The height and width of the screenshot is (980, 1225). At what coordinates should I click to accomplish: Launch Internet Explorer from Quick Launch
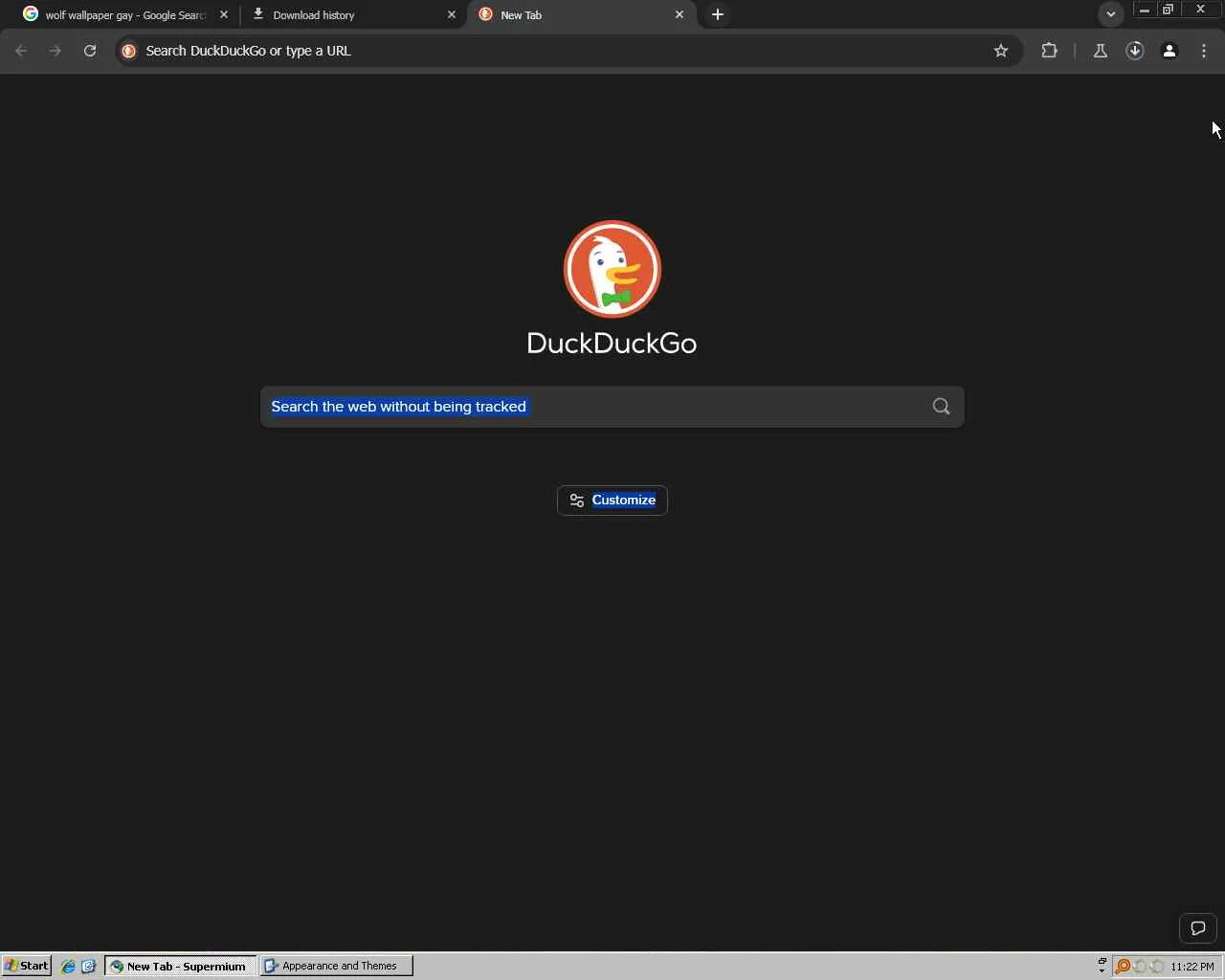[x=68, y=967]
